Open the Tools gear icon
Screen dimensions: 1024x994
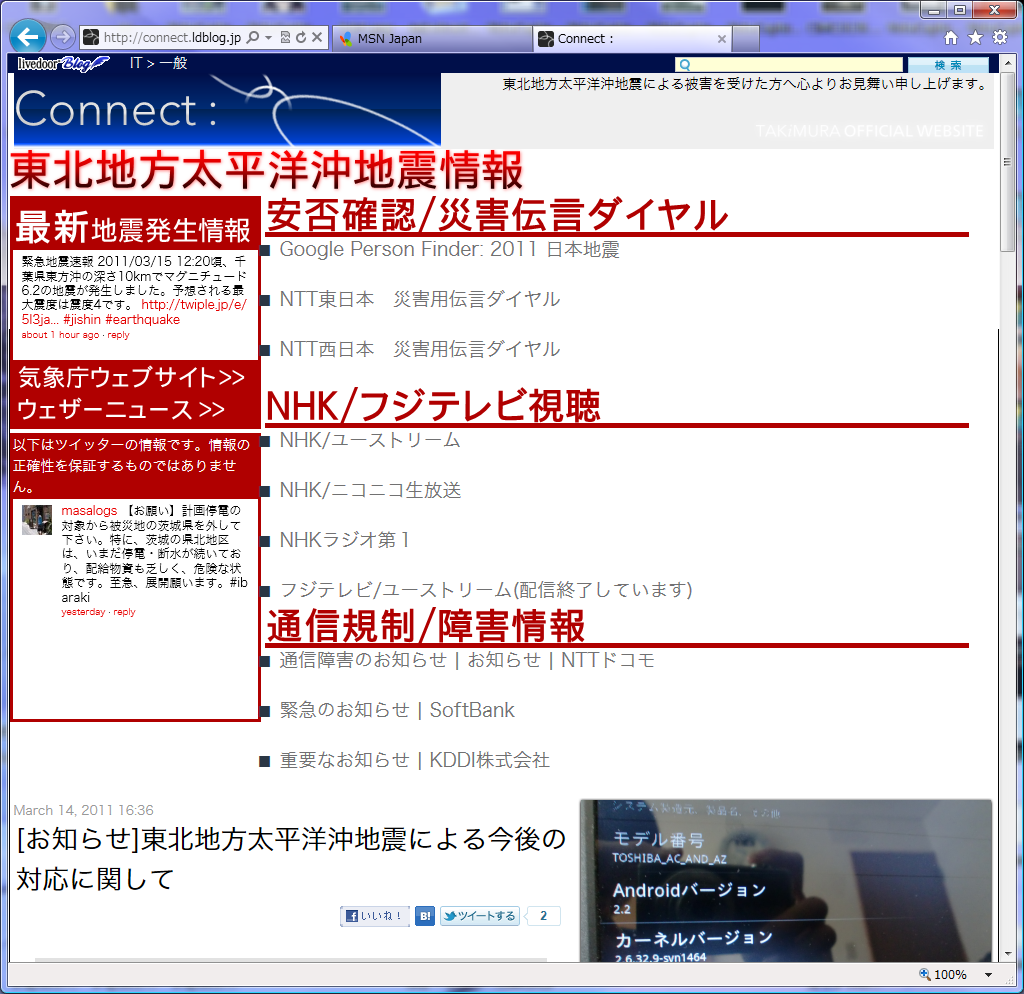(1000, 38)
